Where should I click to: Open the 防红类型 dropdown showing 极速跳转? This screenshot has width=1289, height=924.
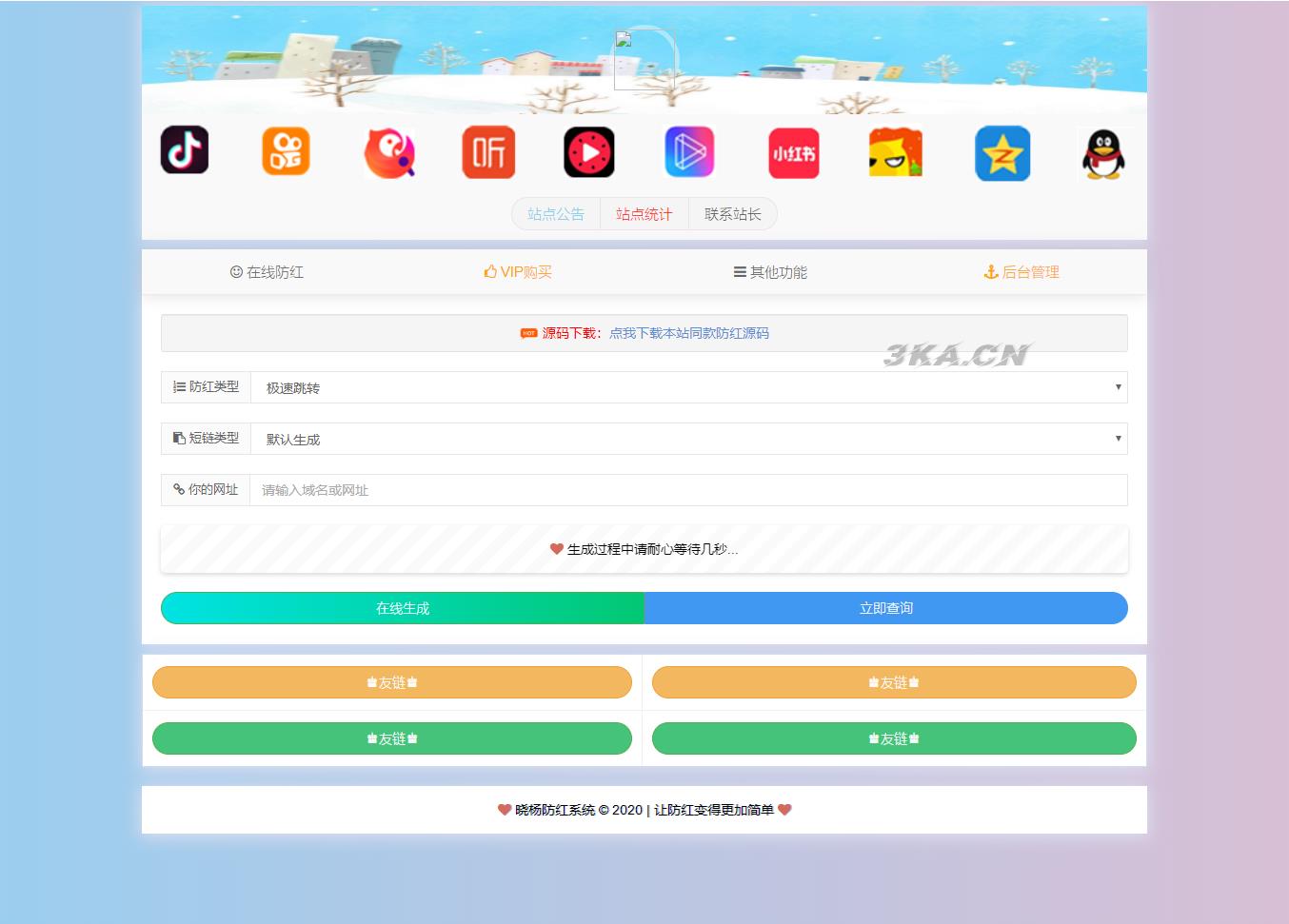[x=688, y=387]
